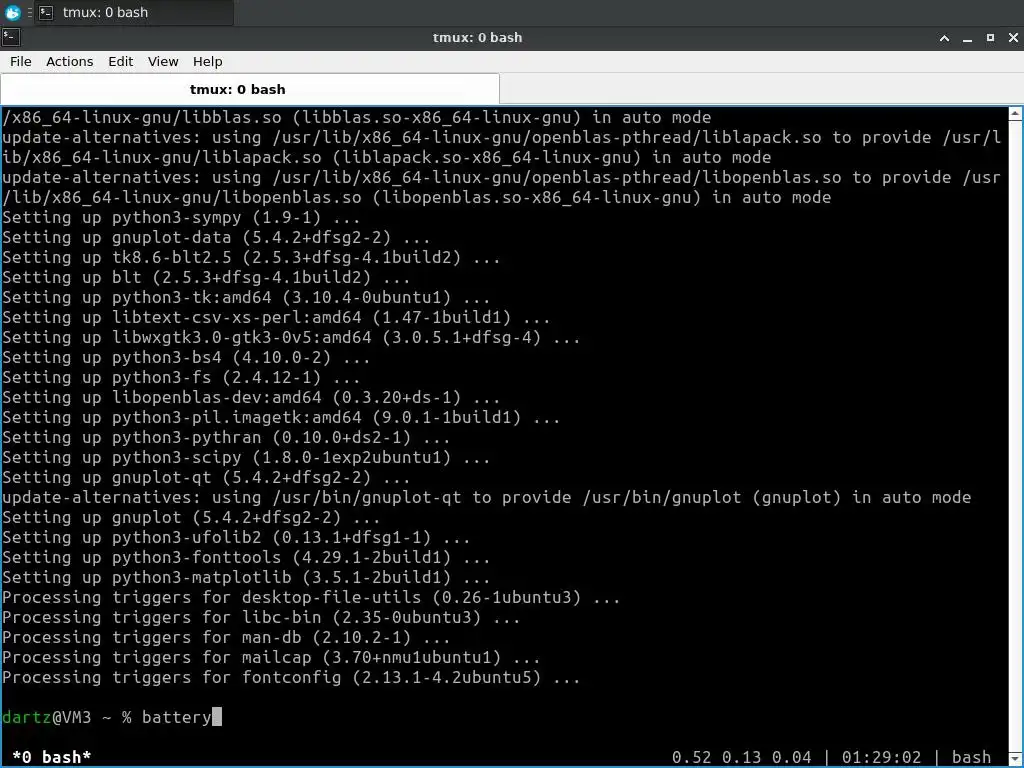Click the 'Setting up tk8.6-blt2.5' line
The width and height of the screenshot is (1024, 768).
point(251,257)
